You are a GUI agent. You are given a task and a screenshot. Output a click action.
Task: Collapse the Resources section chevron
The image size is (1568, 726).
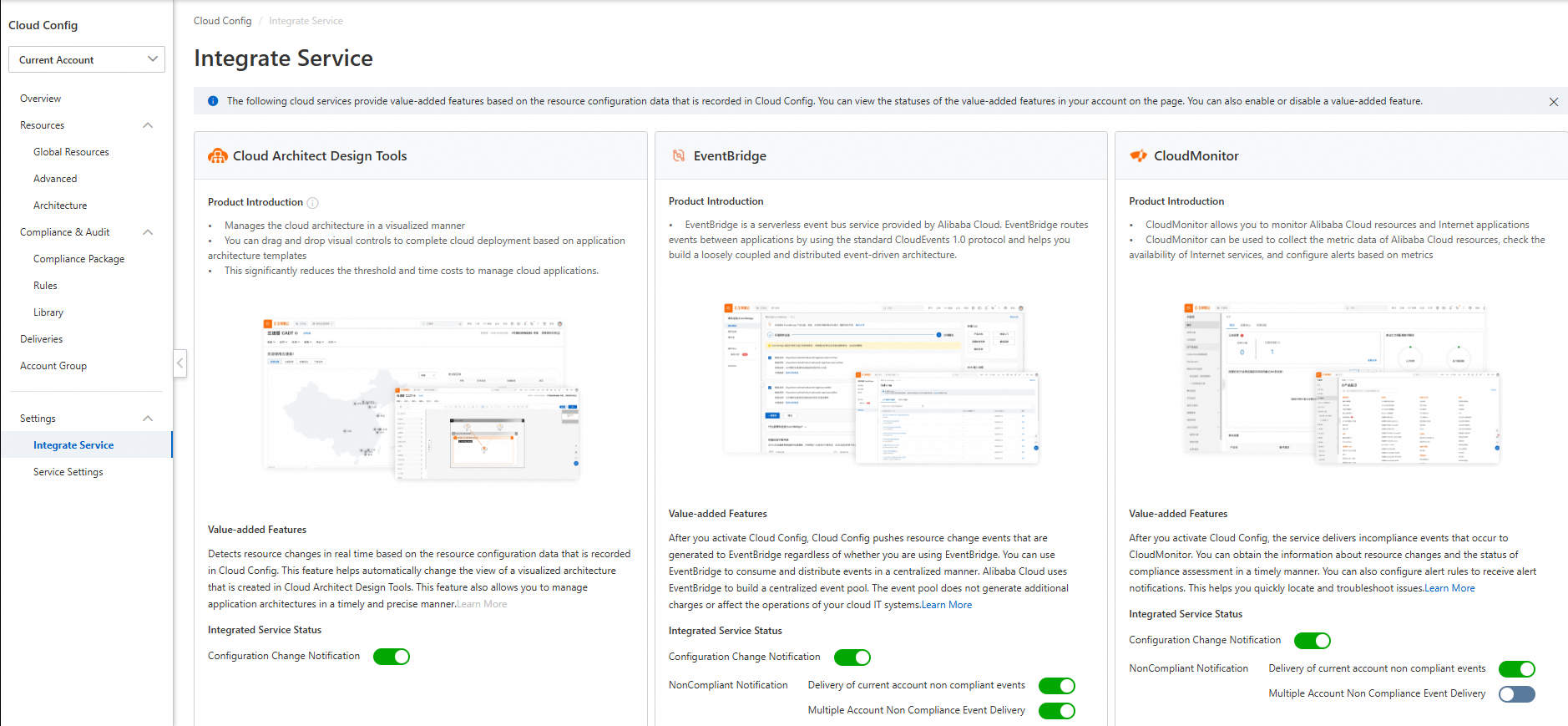click(x=148, y=125)
